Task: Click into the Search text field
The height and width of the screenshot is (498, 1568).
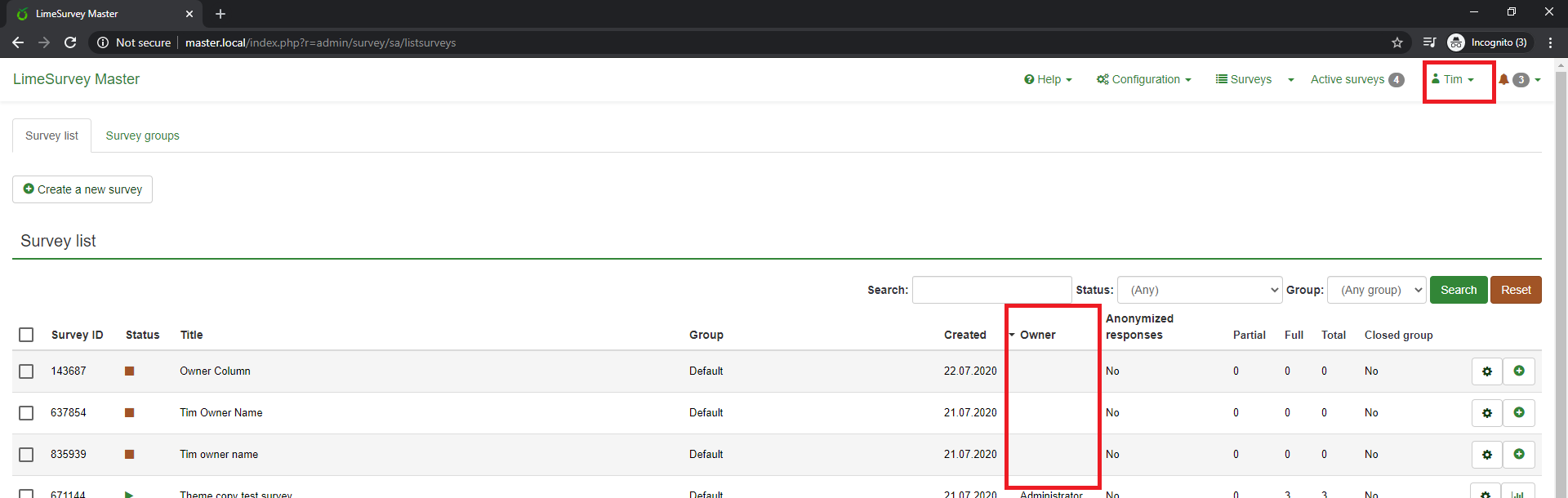Action: (x=991, y=290)
